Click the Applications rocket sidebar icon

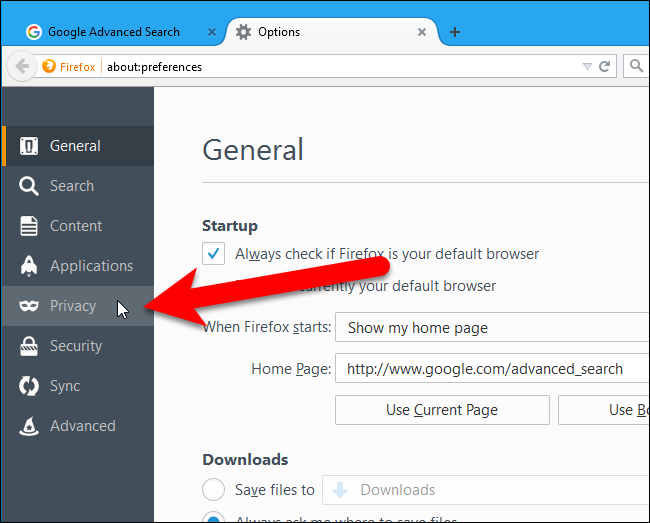coord(29,266)
